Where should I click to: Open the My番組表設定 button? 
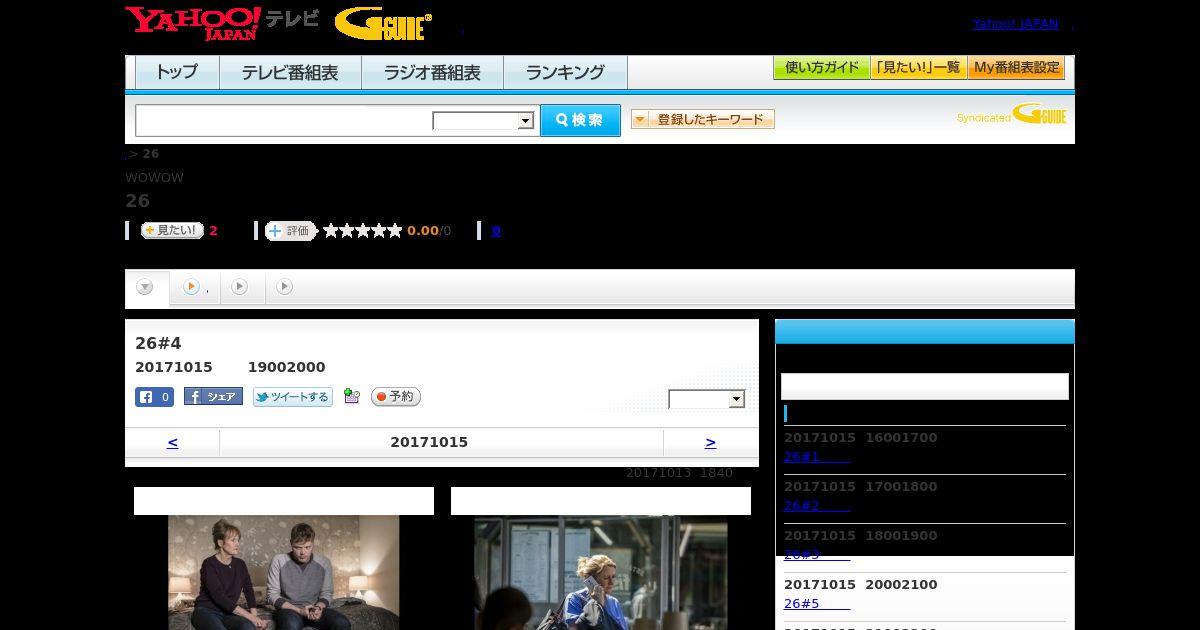tap(1016, 68)
